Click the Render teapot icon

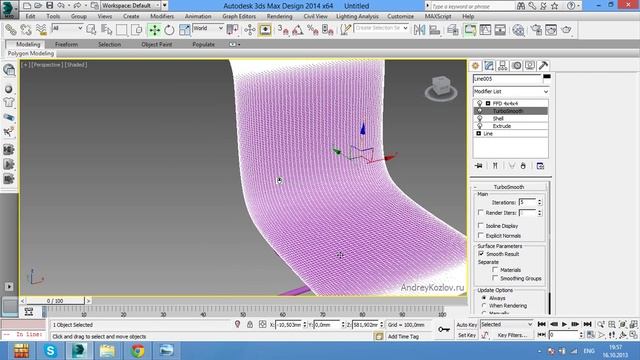(x=566, y=30)
